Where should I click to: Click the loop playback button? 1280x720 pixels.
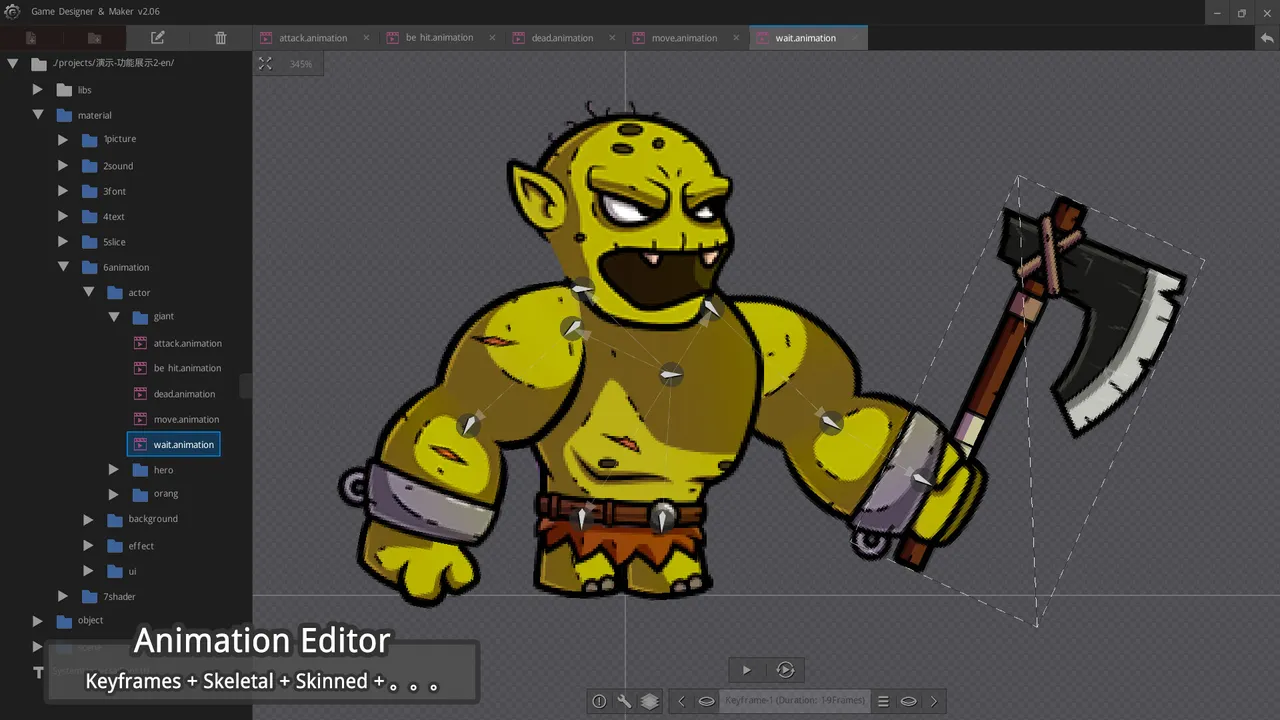point(786,670)
